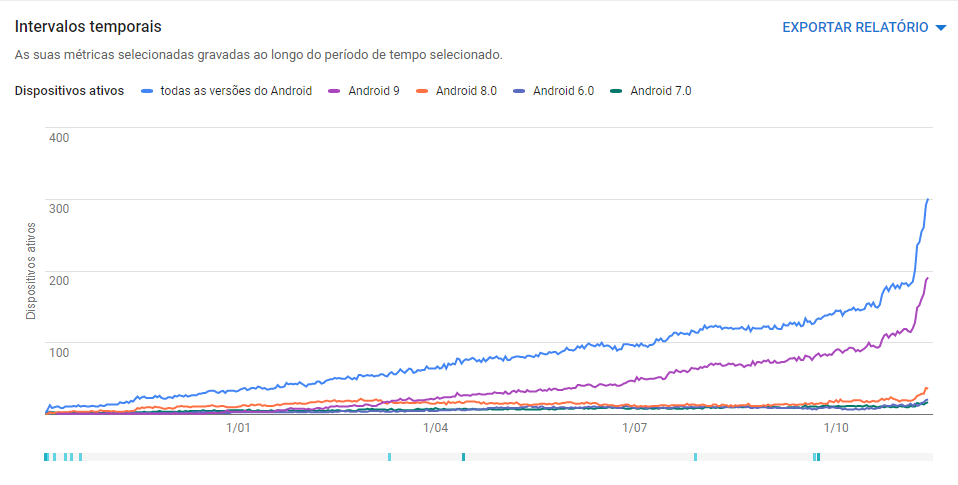Viewport: 958px width, 485px height.
Task: Toggle the 'todas as versões do Android' series
Action: (236, 91)
